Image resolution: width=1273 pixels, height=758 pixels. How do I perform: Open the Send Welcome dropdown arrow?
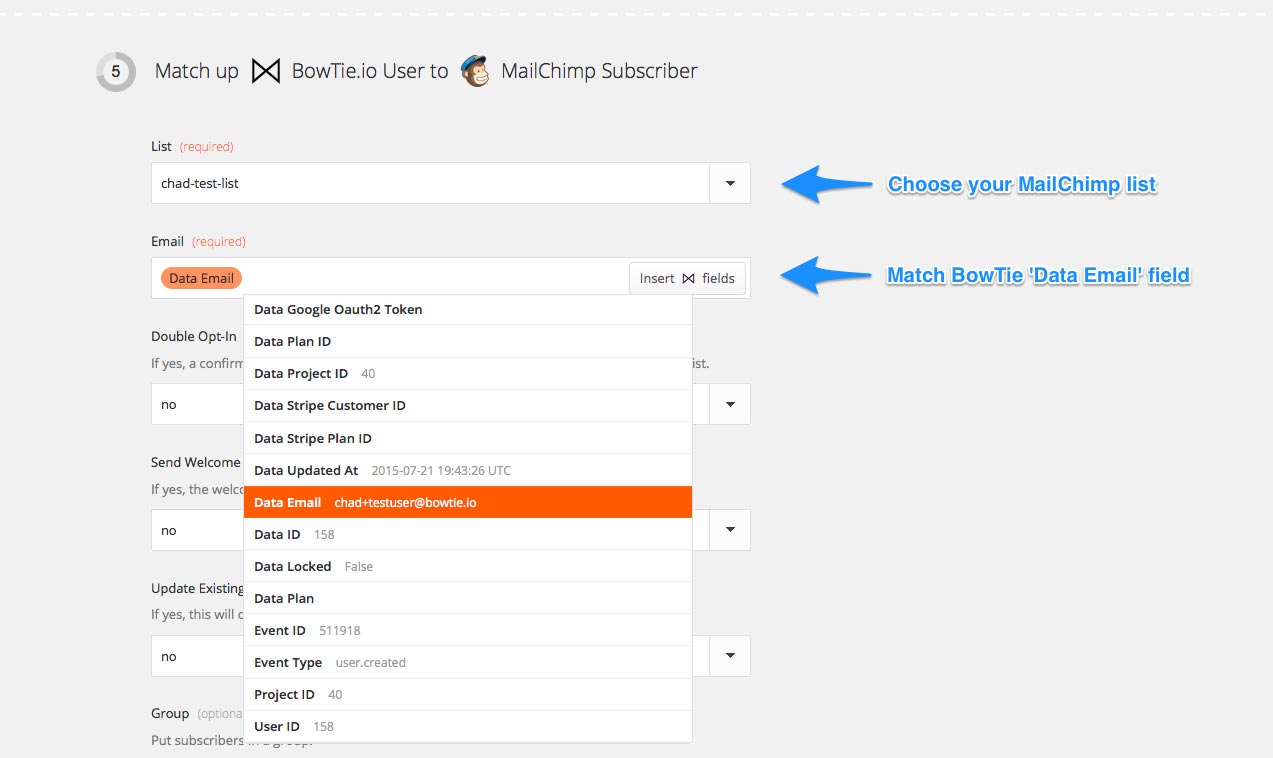click(730, 530)
